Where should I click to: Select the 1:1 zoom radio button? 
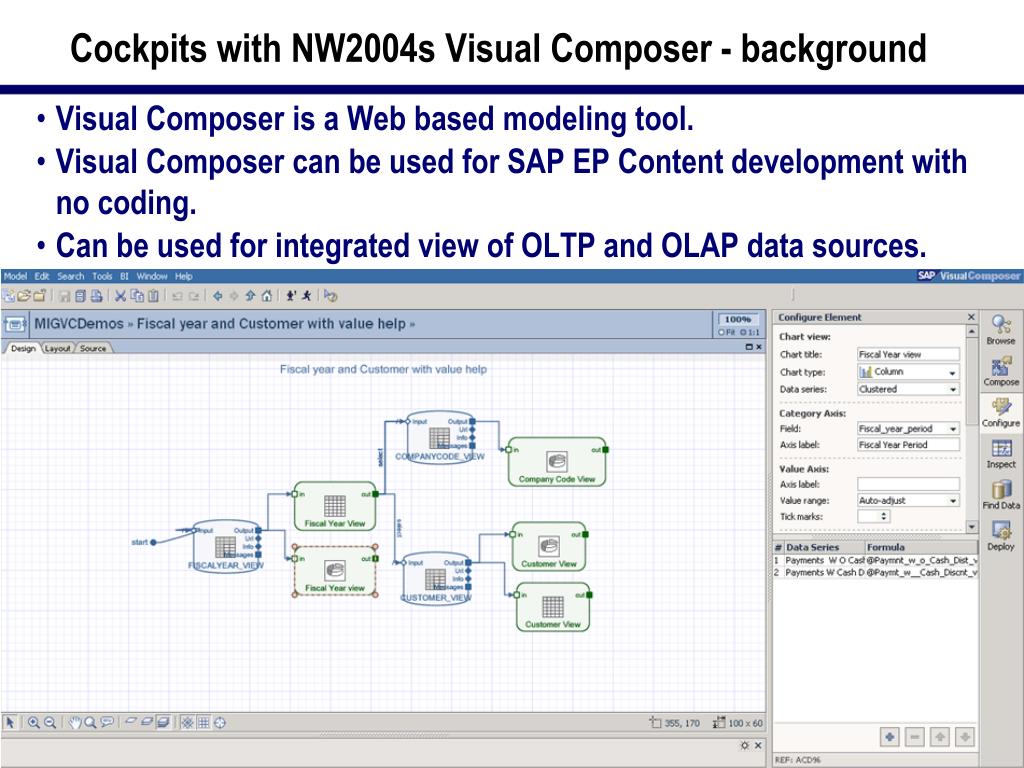744,332
